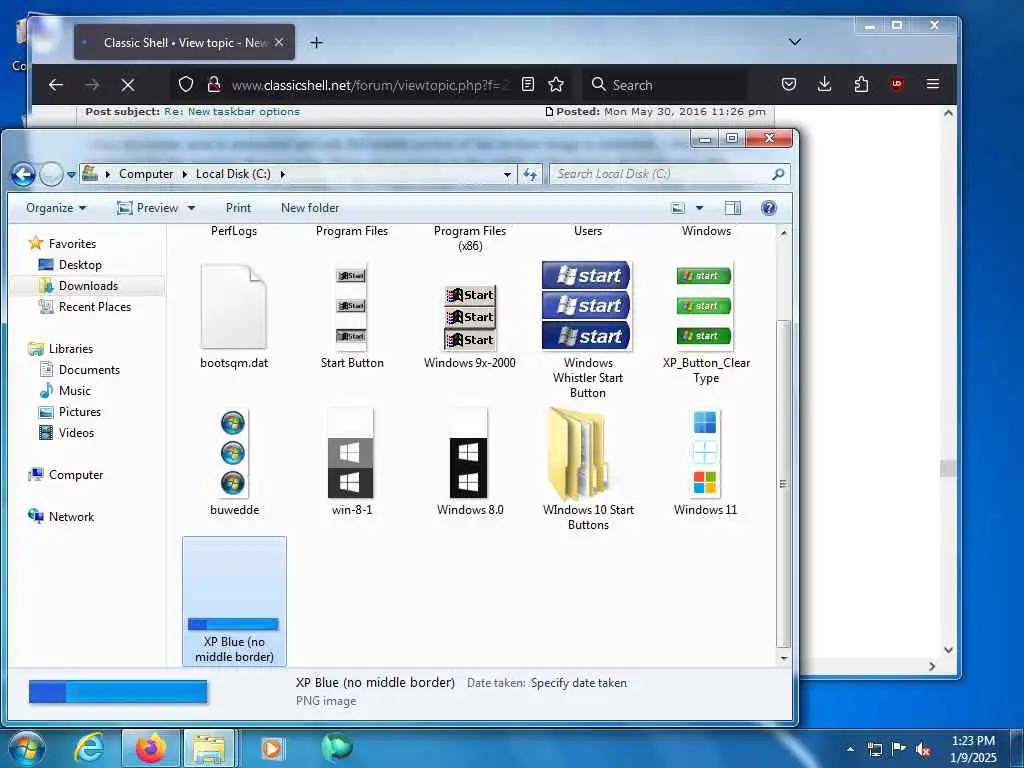The image size is (1024, 768).
Task: Click the PerfLogs folder label
Action: (x=234, y=231)
